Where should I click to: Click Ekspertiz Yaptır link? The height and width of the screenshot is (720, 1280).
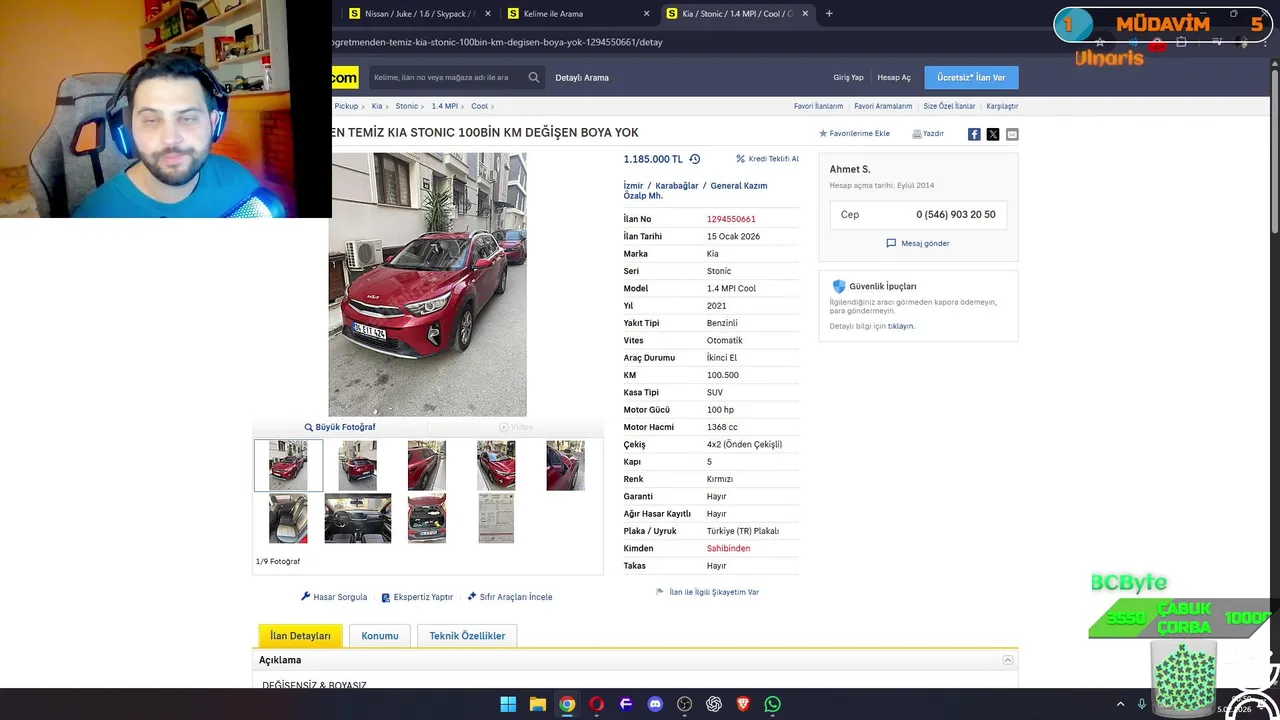point(417,597)
